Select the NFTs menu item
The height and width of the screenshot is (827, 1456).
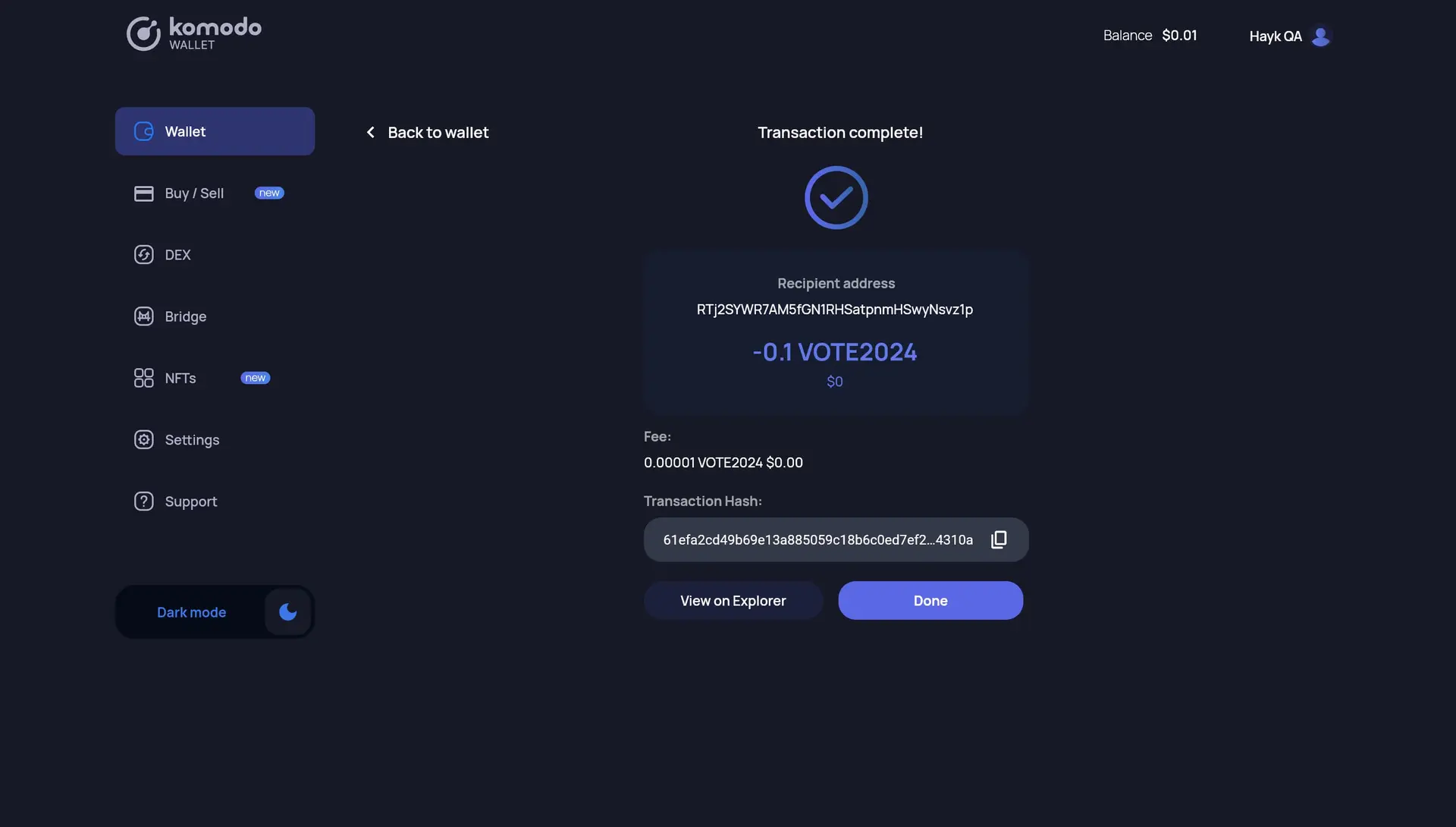click(x=180, y=378)
